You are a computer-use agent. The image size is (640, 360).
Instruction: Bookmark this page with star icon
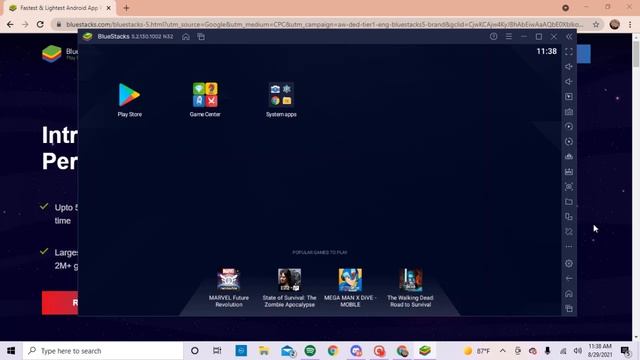pyautogui.click(x=596, y=24)
